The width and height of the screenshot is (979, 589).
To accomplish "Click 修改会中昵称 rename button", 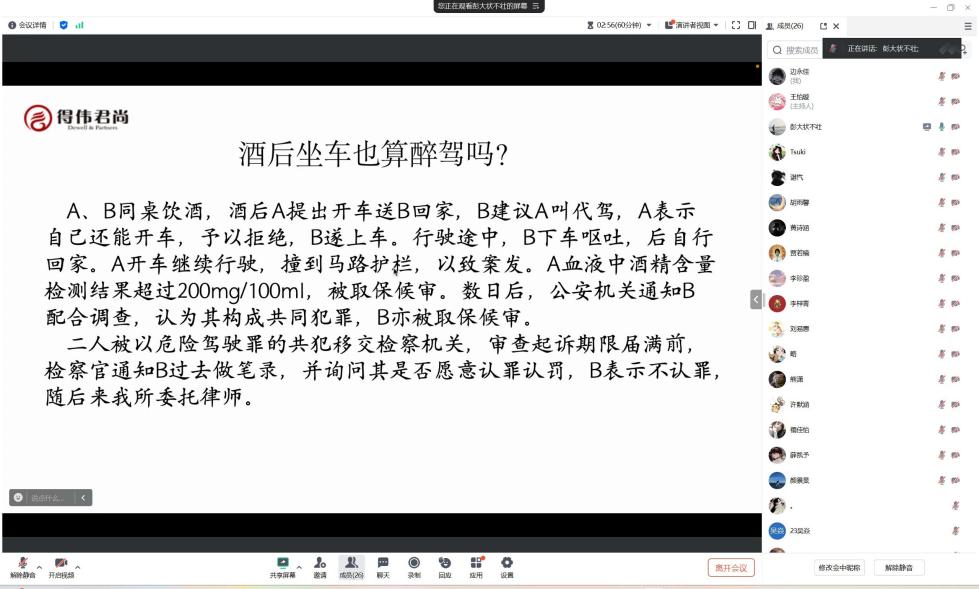I will 838,568.
